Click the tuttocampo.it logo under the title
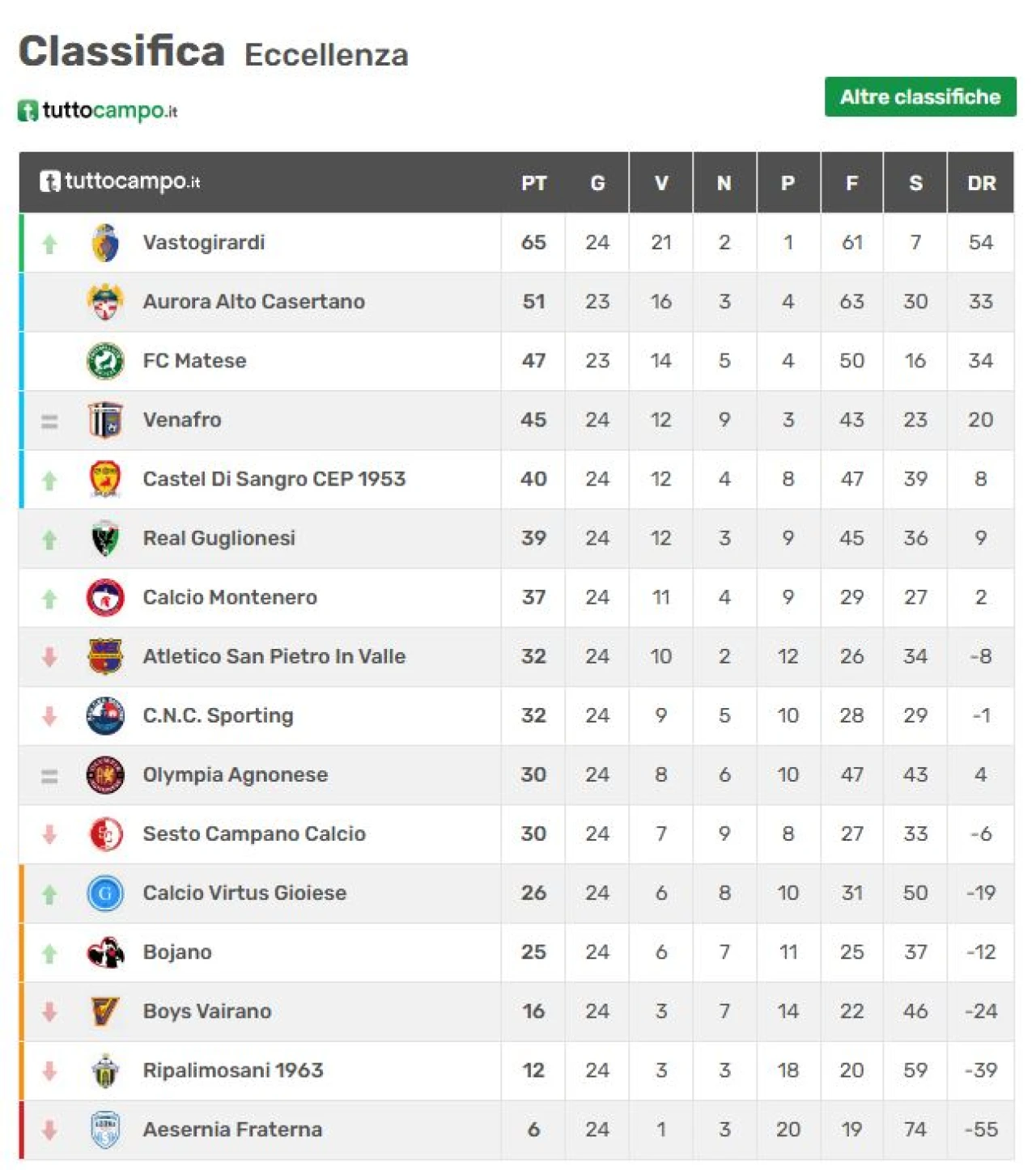This screenshot has width=1036, height=1170. pyautogui.click(x=98, y=110)
